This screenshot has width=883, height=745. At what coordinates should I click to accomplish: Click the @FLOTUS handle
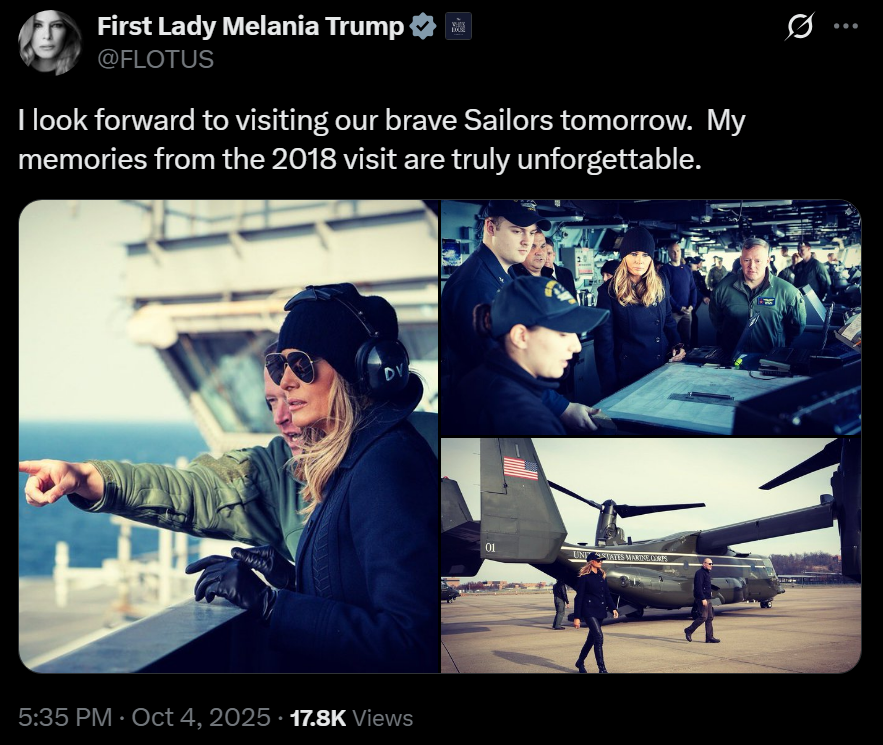(155, 59)
